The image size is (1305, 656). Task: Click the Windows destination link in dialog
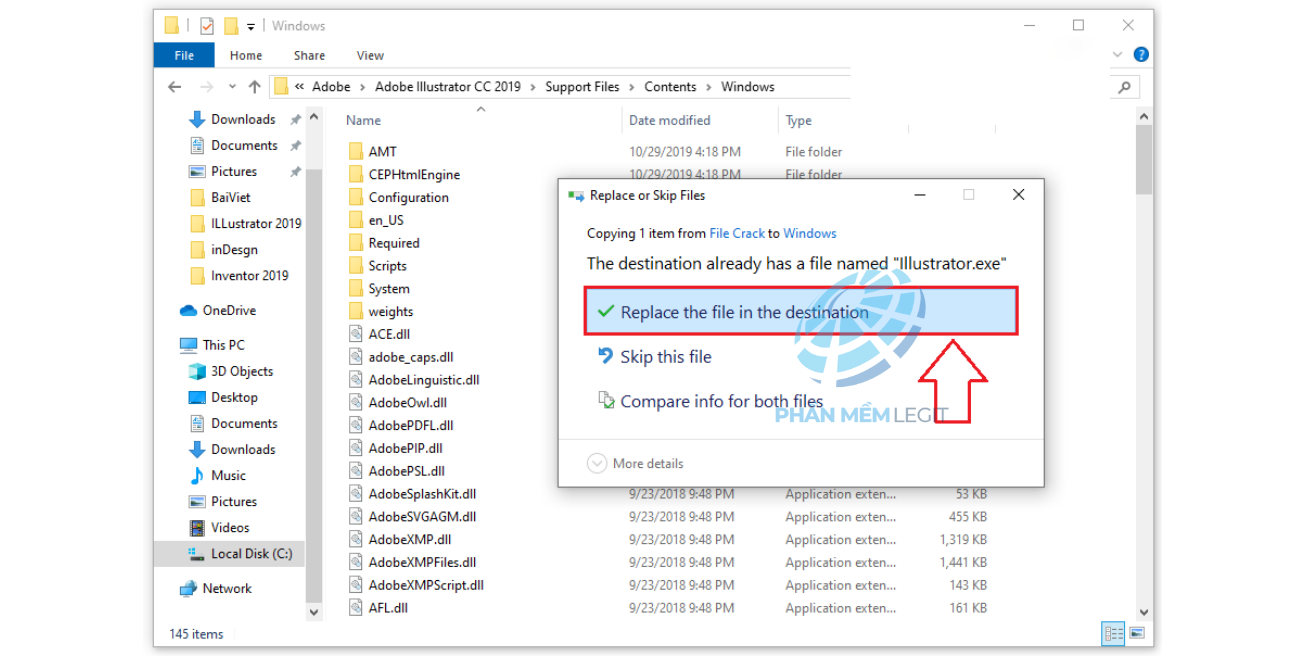(x=810, y=233)
